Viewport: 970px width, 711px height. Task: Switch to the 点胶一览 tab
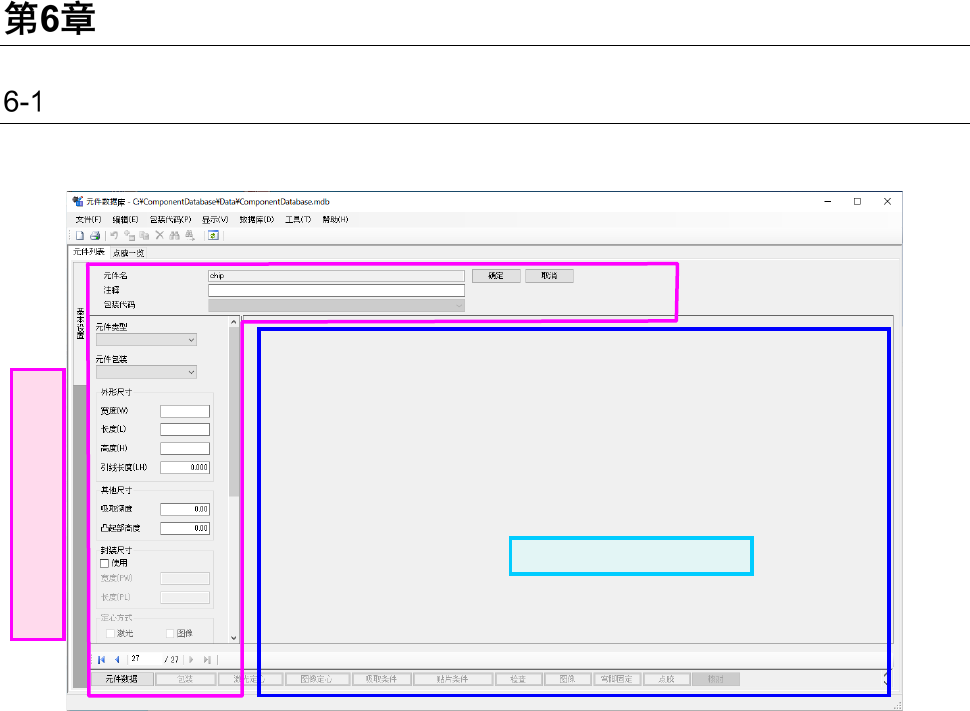128,253
